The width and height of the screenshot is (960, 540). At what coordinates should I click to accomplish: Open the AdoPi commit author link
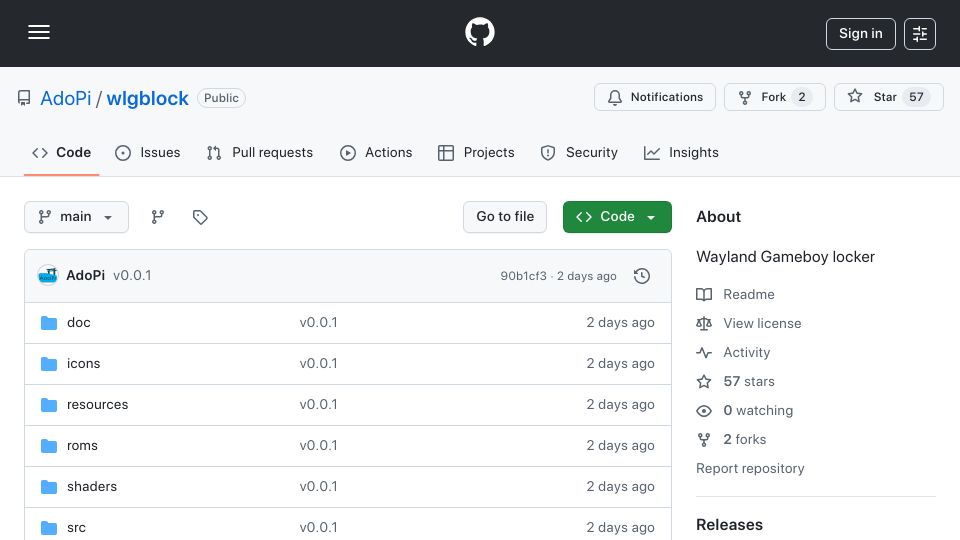pyautogui.click(x=86, y=276)
